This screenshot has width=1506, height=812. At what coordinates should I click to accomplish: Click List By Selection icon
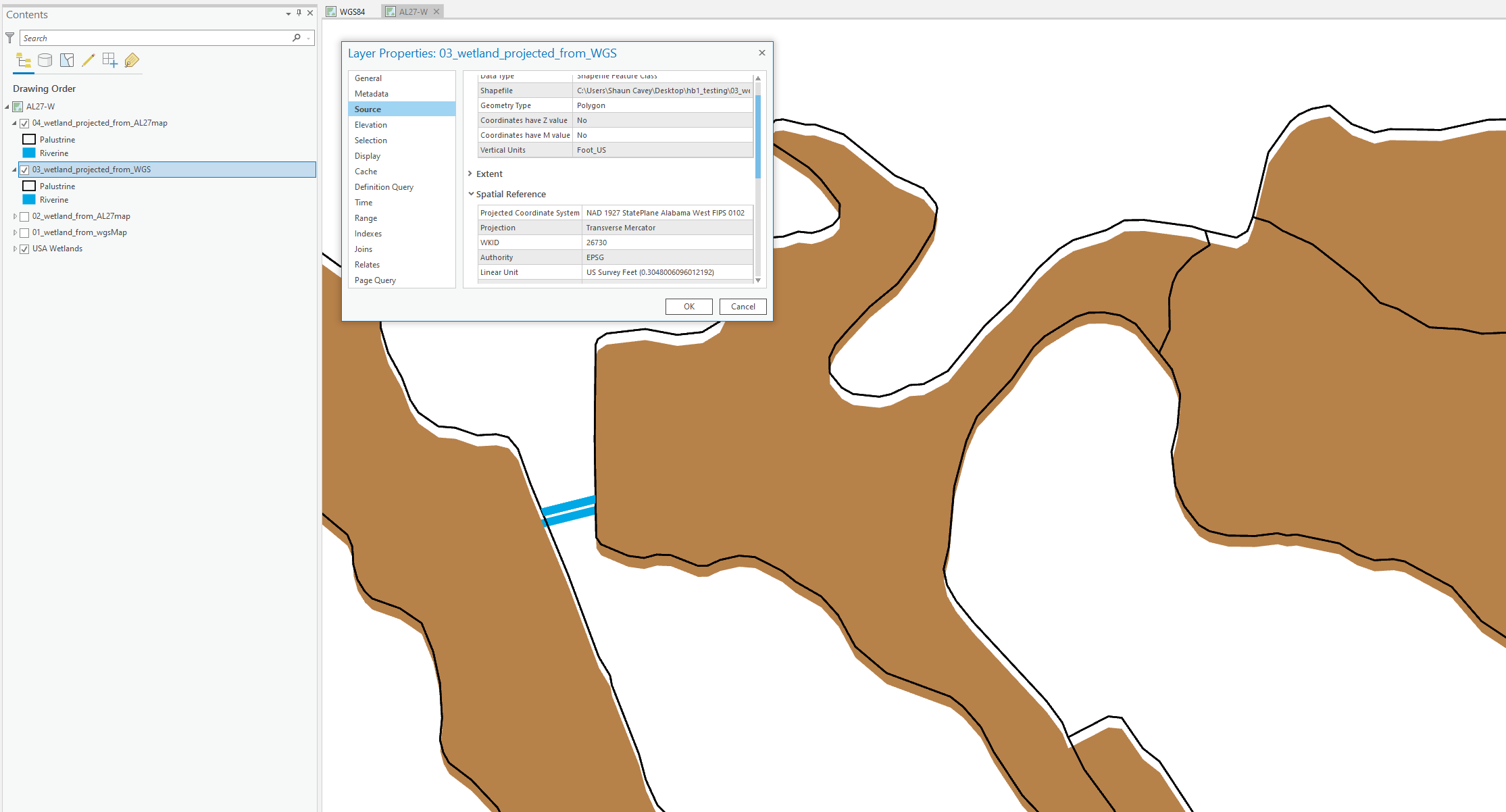coord(67,61)
